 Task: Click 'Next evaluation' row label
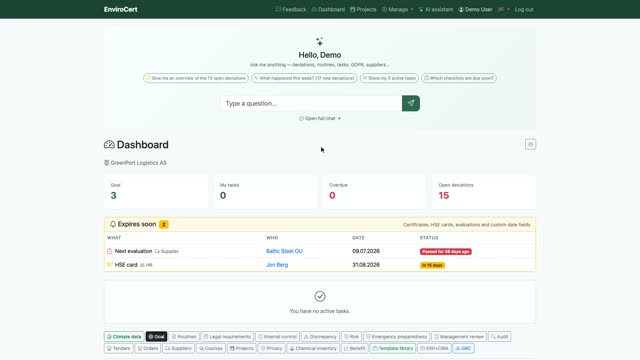[x=133, y=251]
